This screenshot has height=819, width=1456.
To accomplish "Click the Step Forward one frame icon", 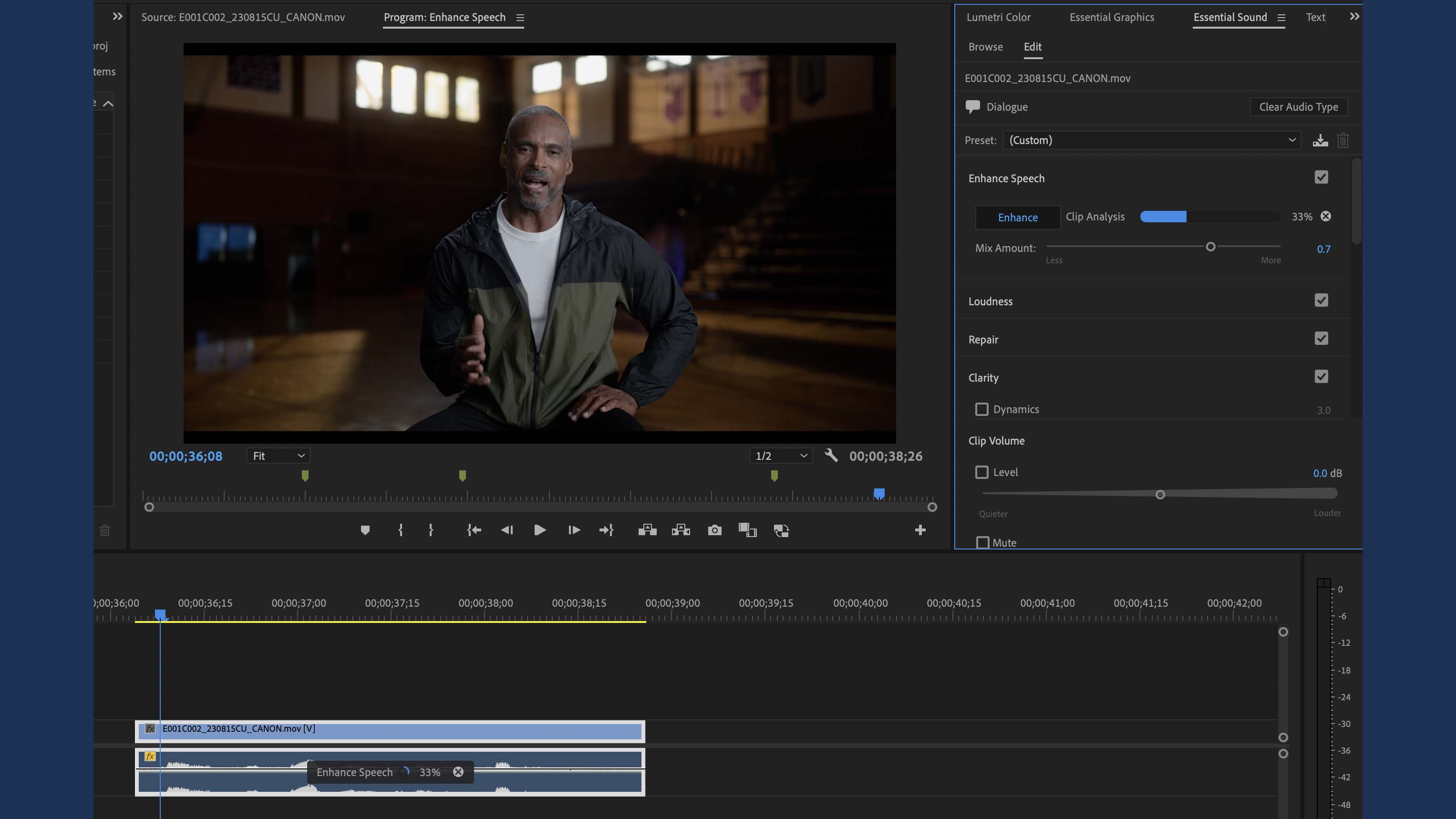I will [x=573, y=530].
